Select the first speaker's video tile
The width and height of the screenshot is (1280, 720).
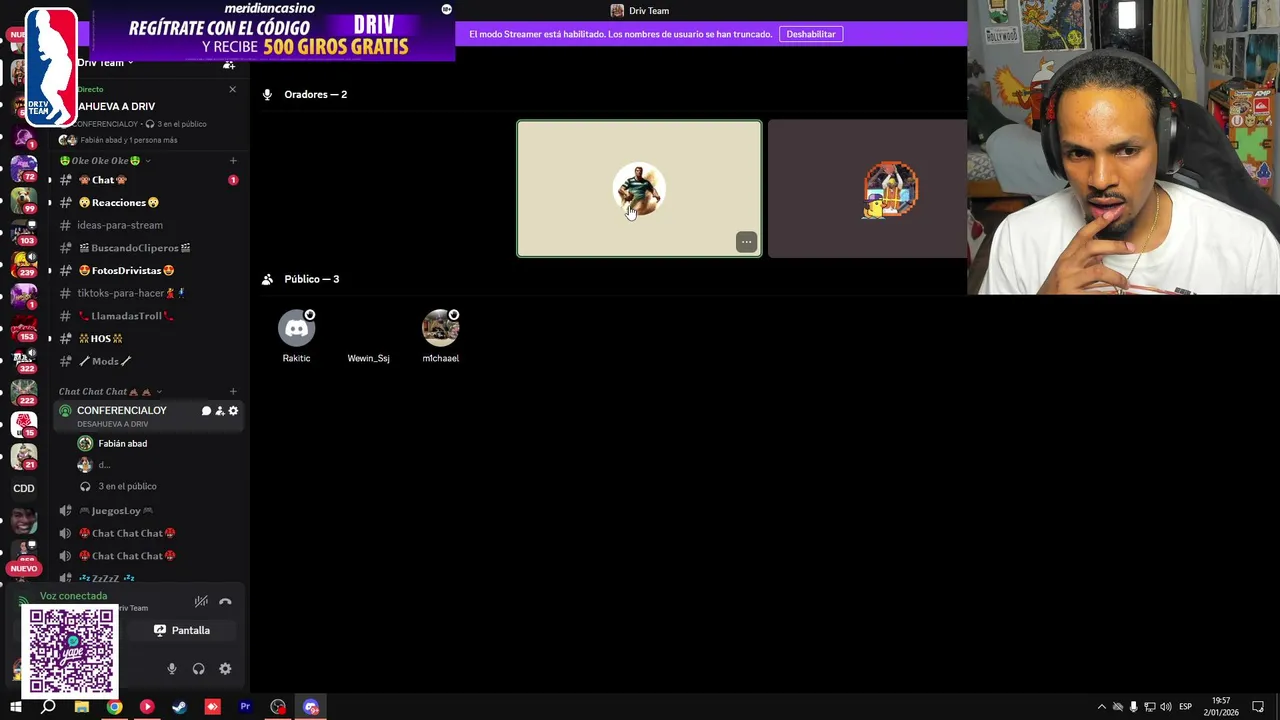pyautogui.click(x=639, y=189)
